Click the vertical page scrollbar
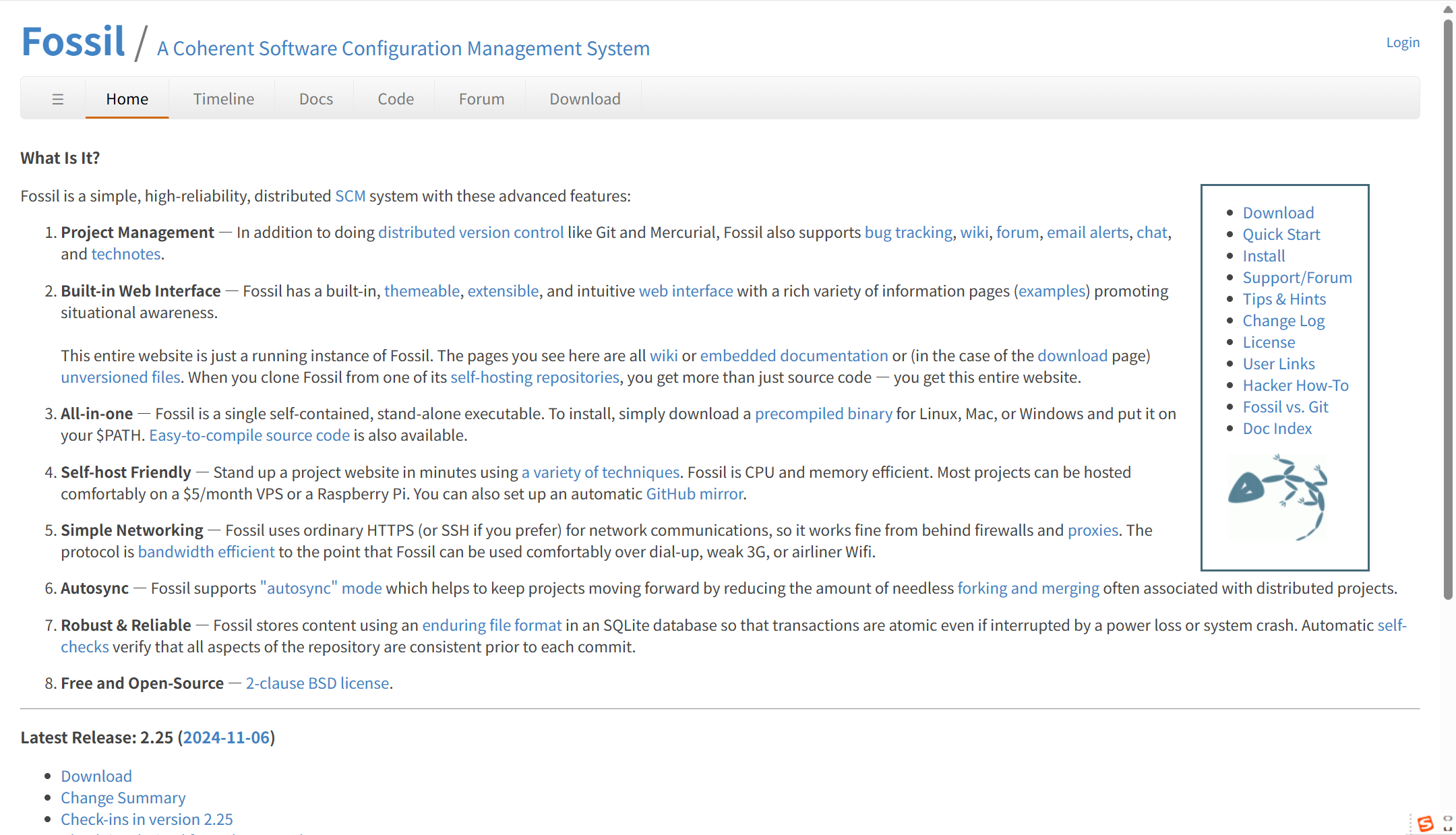 pos(1447,310)
